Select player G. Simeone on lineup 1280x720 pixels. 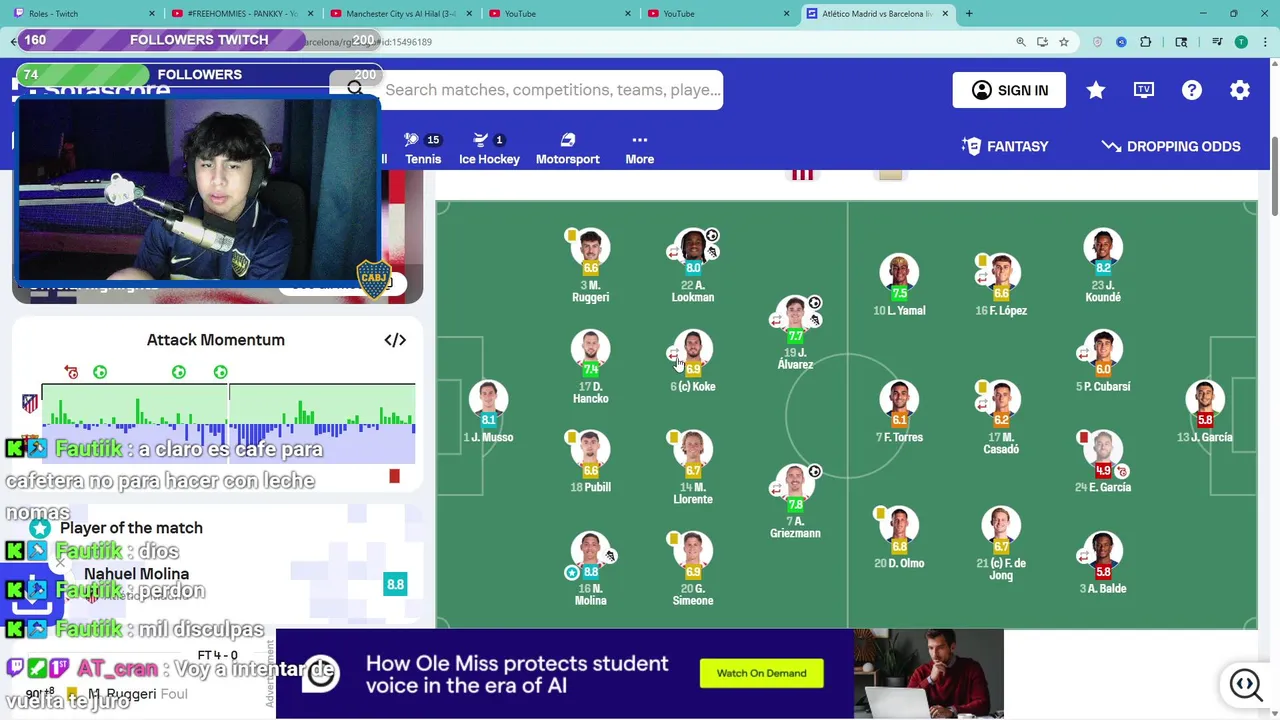point(693,569)
